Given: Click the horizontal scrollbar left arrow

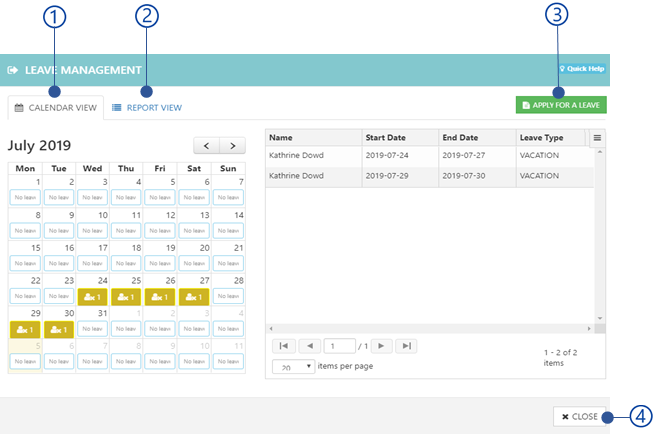Looking at the screenshot, I should (x=271, y=329).
